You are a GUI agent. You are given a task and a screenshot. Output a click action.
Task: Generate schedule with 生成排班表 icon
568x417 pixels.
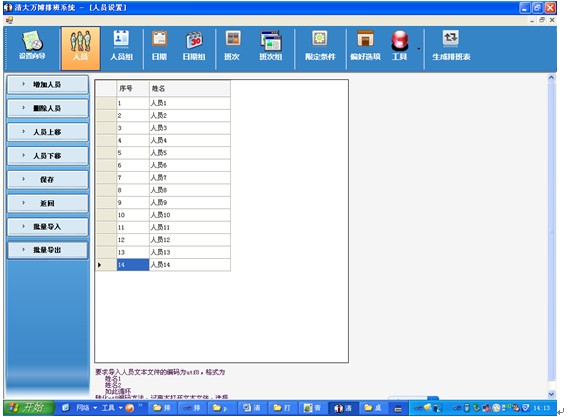[451, 46]
